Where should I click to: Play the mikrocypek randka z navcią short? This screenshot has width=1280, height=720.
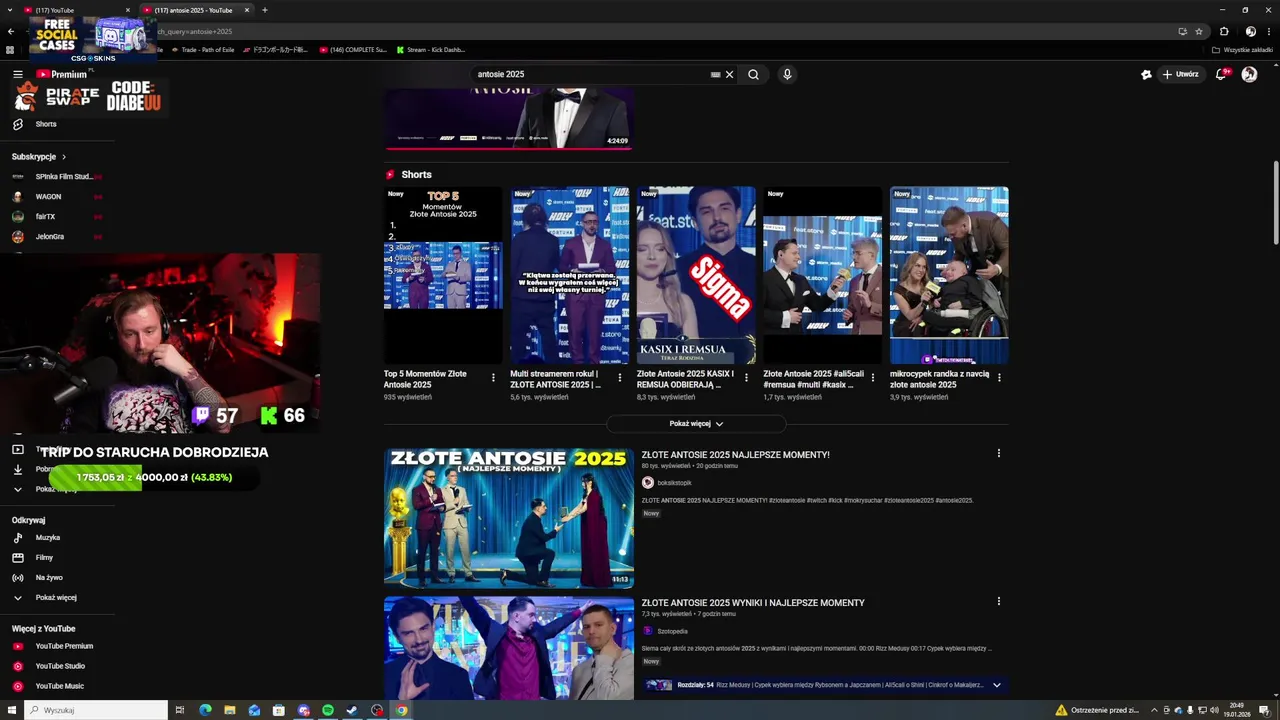click(949, 275)
